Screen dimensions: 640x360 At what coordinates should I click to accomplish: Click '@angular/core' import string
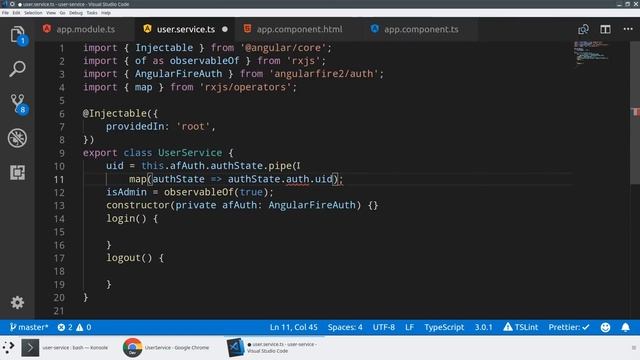pyautogui.click(x=283, y=48)
